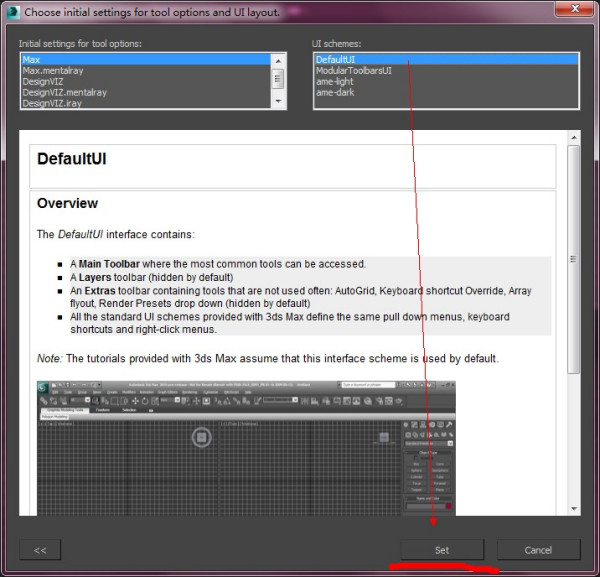
Task: Select DefaultUI scheme
Action: click(x=446, y=59)
